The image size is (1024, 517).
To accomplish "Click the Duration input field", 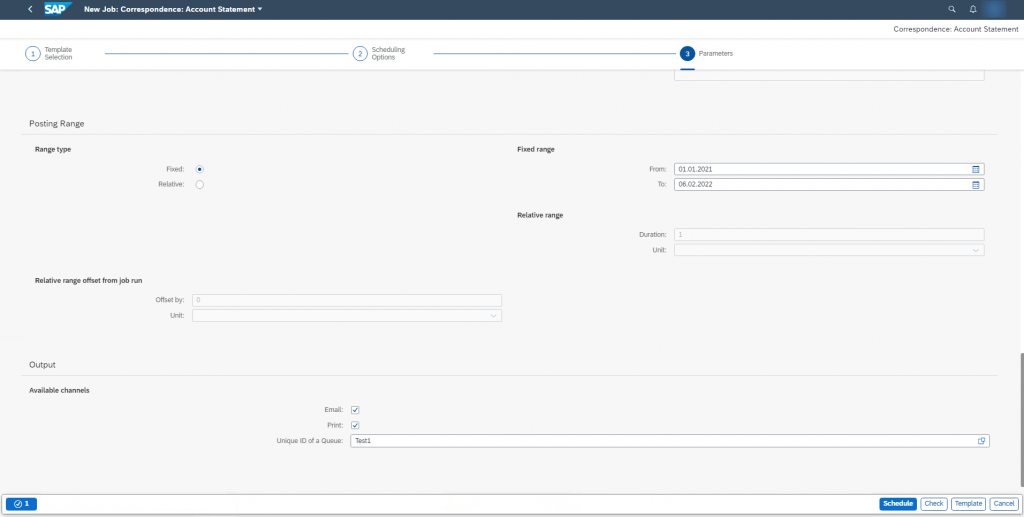I will (x=829, y=234).
